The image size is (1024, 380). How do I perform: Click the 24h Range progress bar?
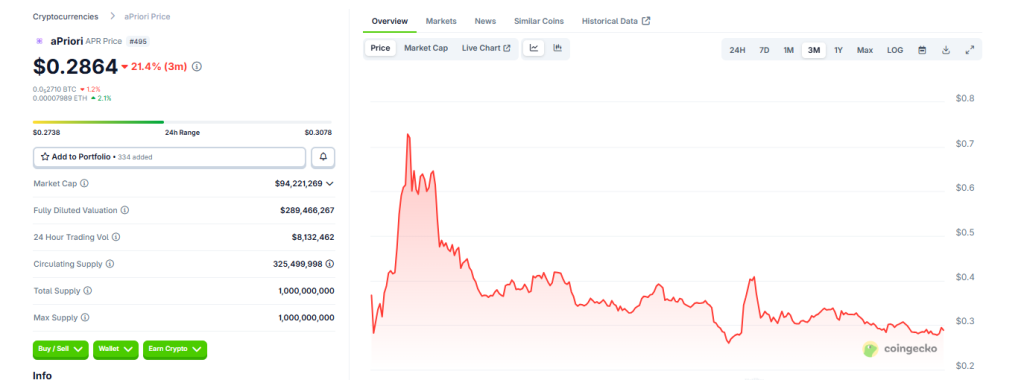[x=182, y=122]
